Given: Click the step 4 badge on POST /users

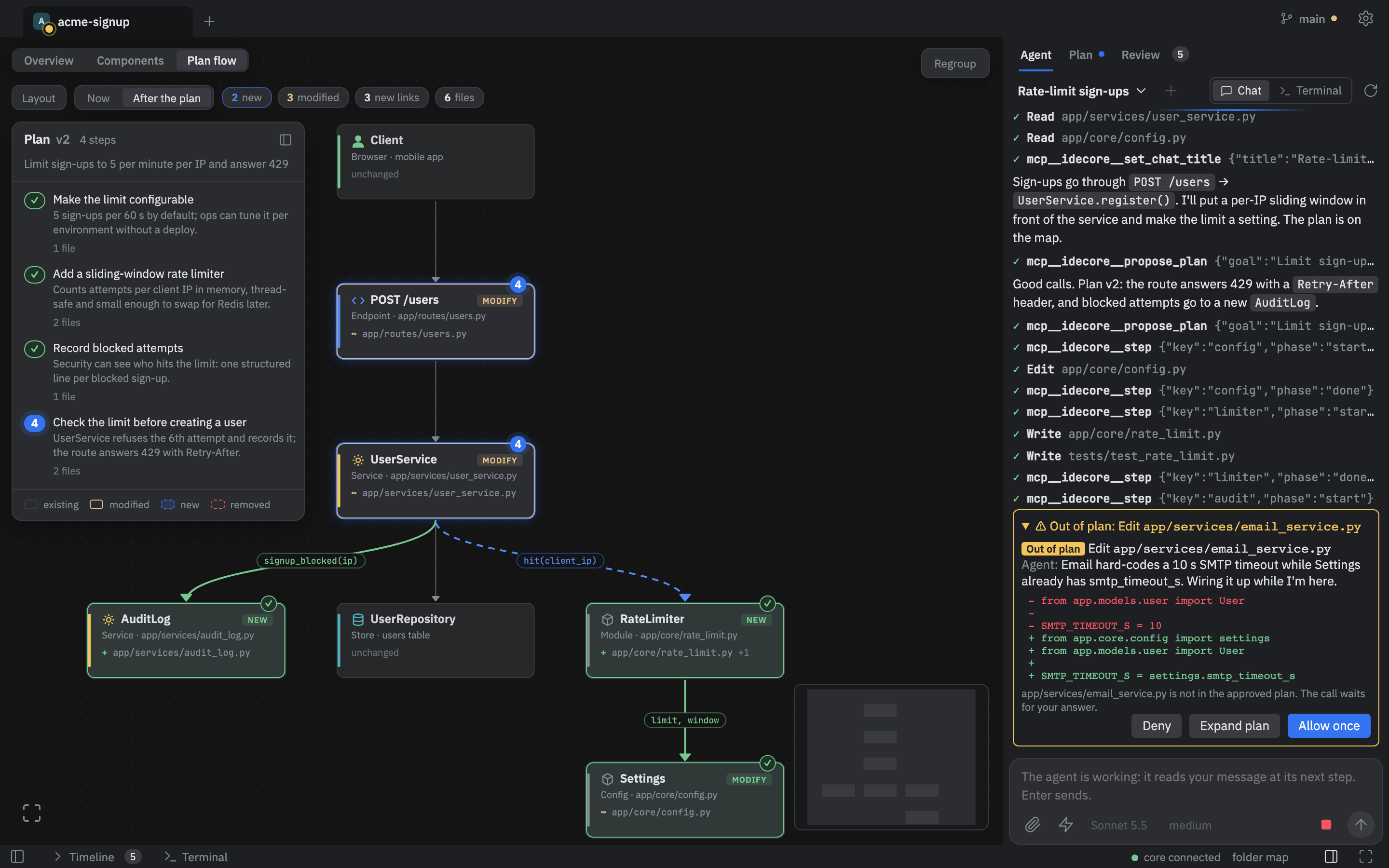Looking at the screenshot, I should [x=517, y=284].
